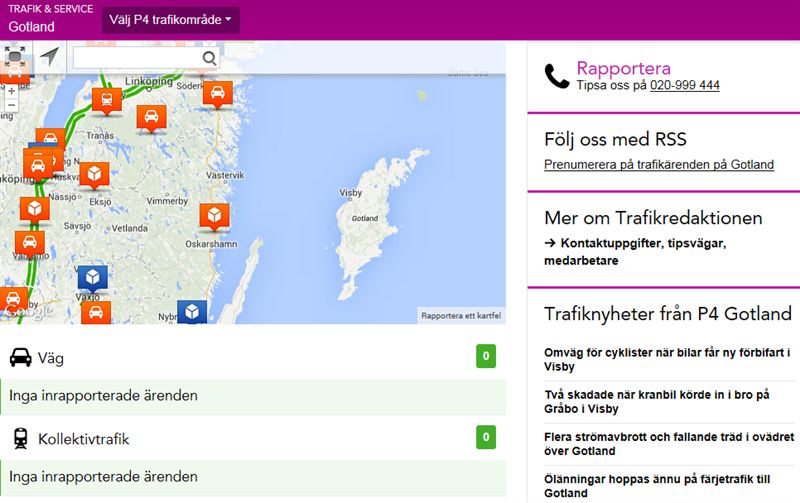Click the map zoom out minus button
The image size is (800, 503).
click(11, 105)
